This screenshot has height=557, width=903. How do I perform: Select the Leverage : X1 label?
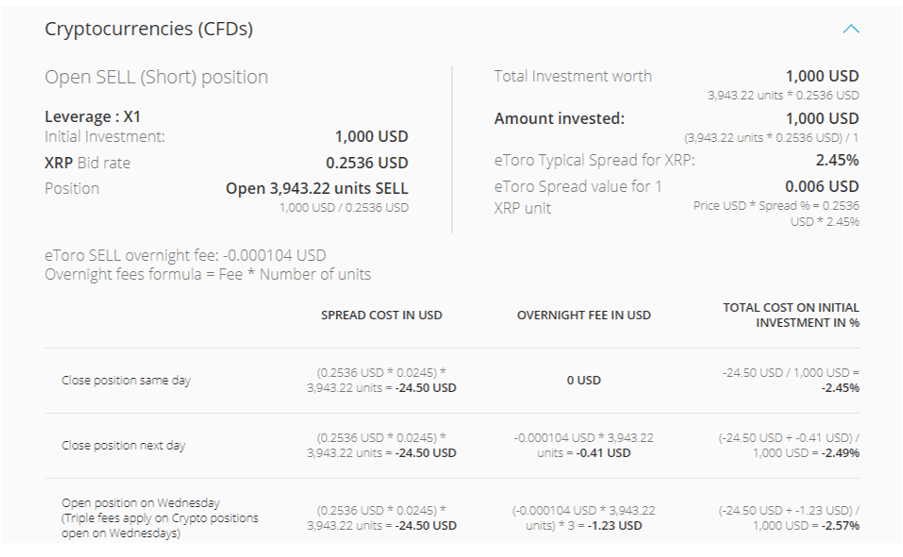point(92,117)
